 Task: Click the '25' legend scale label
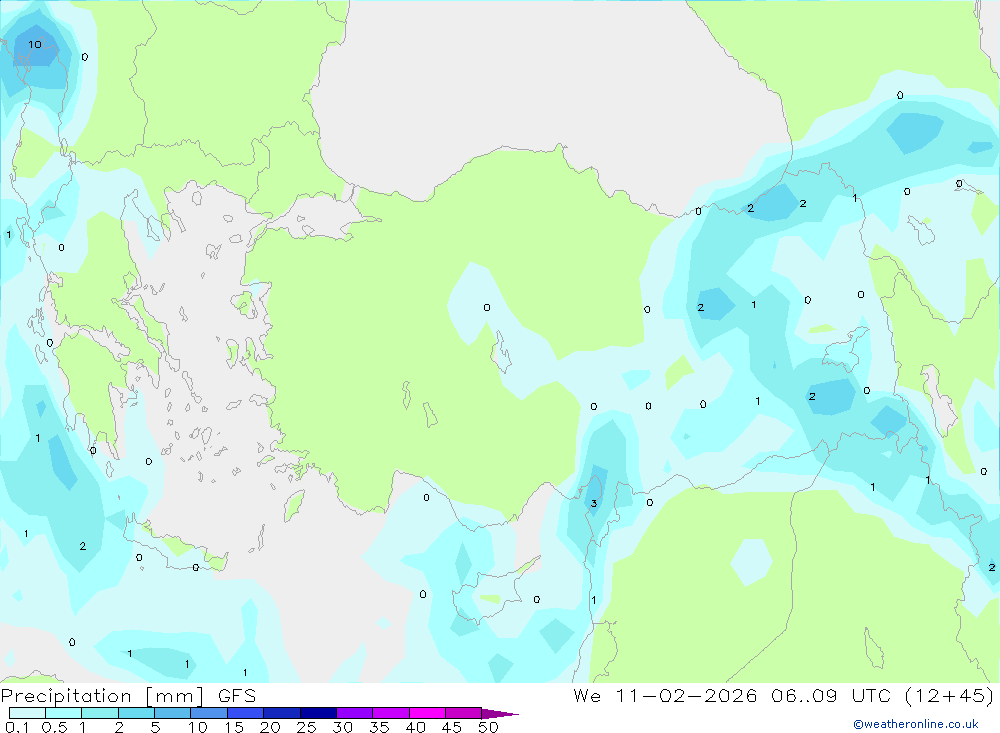click(x=306, y=727)
